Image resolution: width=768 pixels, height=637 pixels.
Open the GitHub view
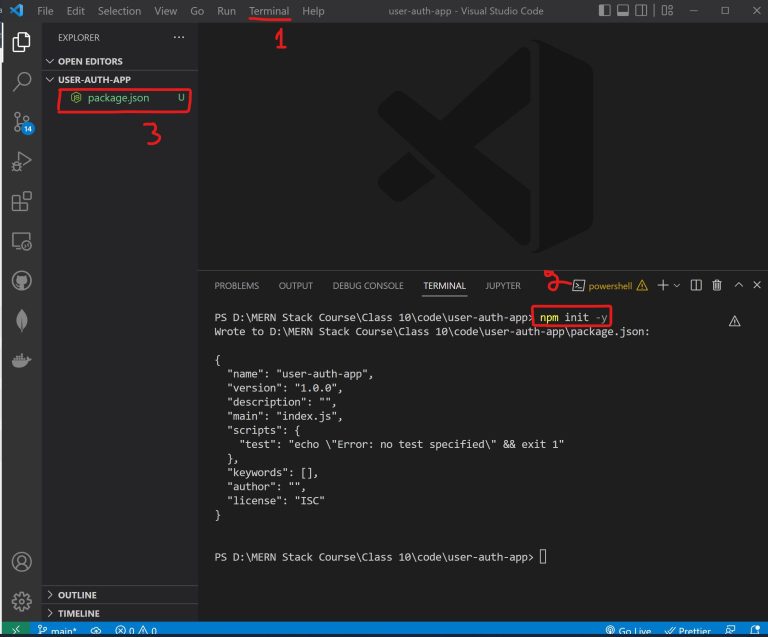pos(22,281)
